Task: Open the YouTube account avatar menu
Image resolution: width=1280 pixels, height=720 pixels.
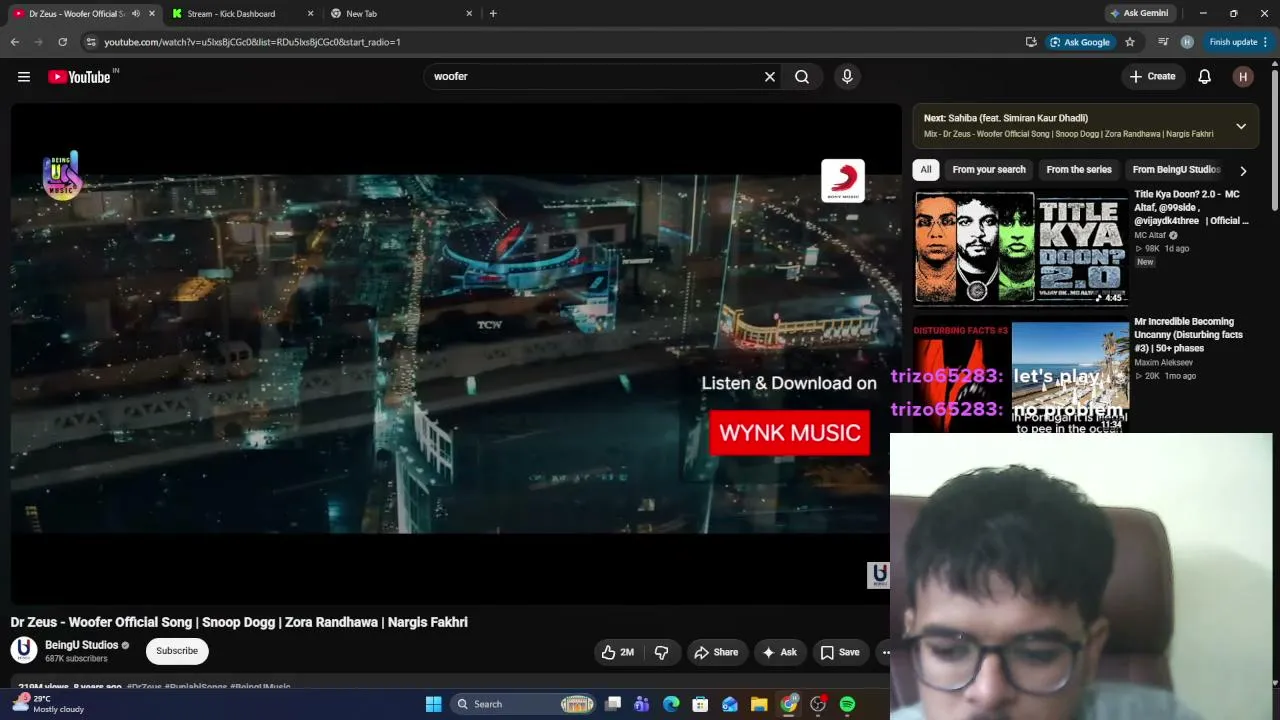Action: pos(1243,77)
